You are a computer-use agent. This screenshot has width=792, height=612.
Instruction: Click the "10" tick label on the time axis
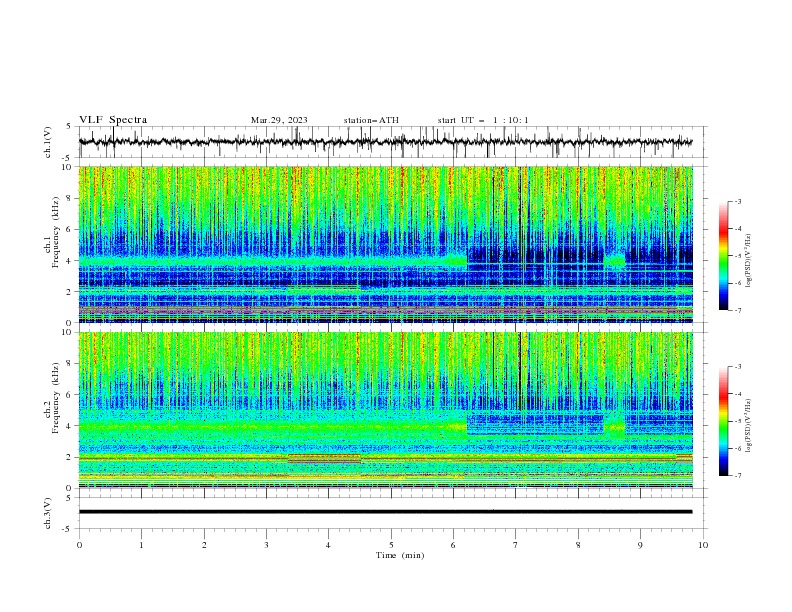tap(703, 545)
